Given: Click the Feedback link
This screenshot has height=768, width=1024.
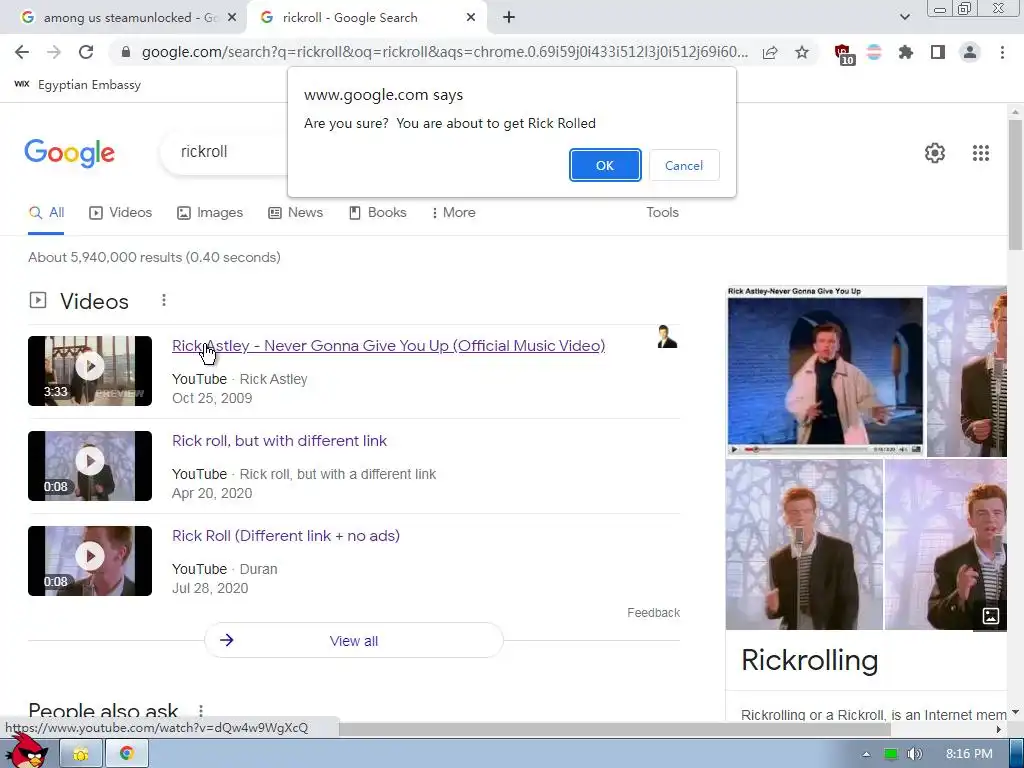Looking at the screenshot, I should (653, 613).
